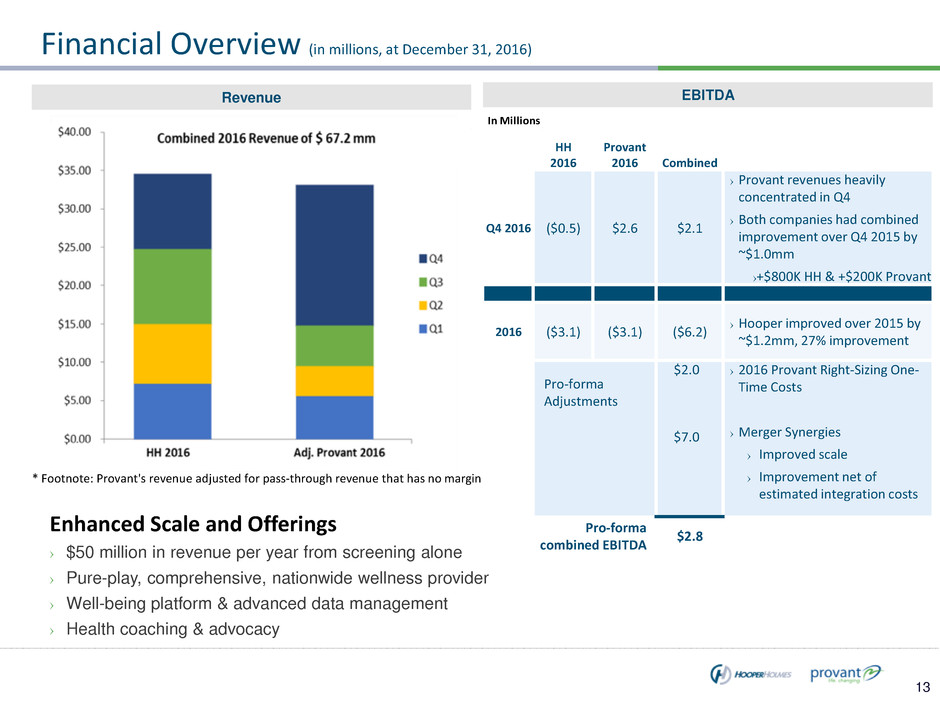Select the HH 2016 Q4 bar segment
940x705 pixels.
tap(173, 211)
